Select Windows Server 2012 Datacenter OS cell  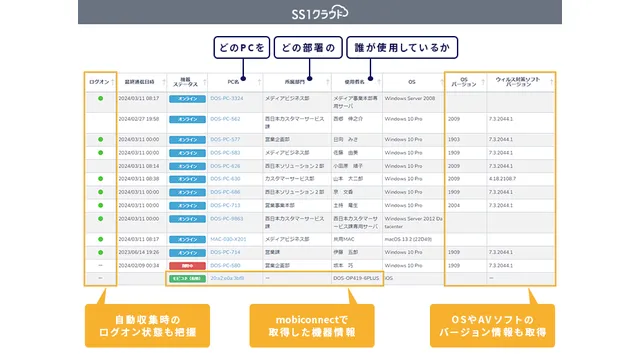(413, 222)
